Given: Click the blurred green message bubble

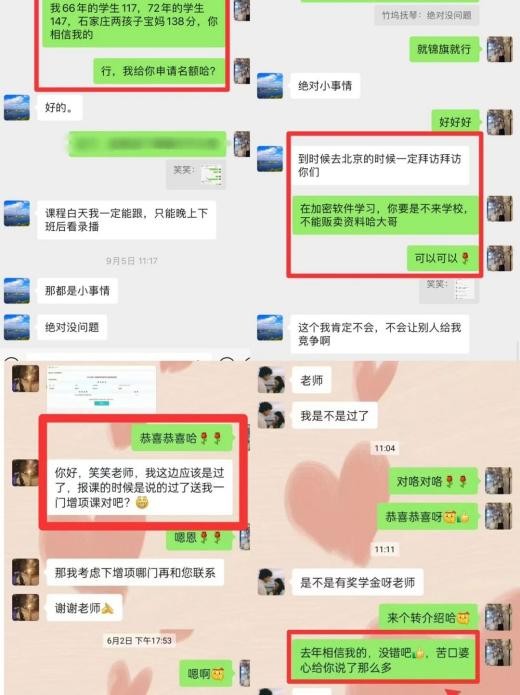Looking at the screenshot, I should (147, 144).
